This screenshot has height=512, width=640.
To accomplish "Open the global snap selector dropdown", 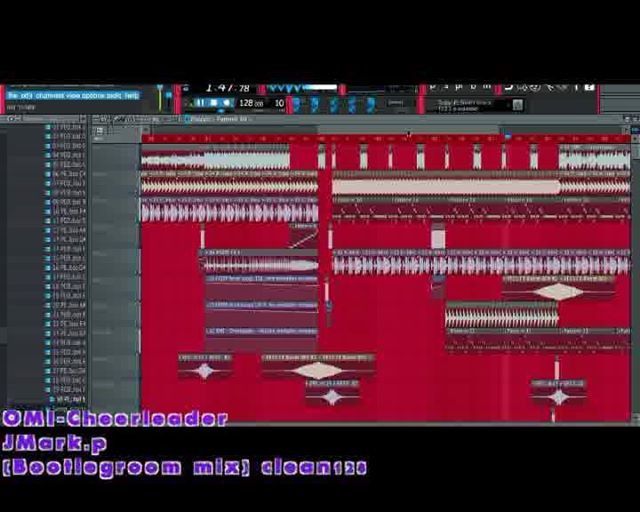I will click(395, 102).
